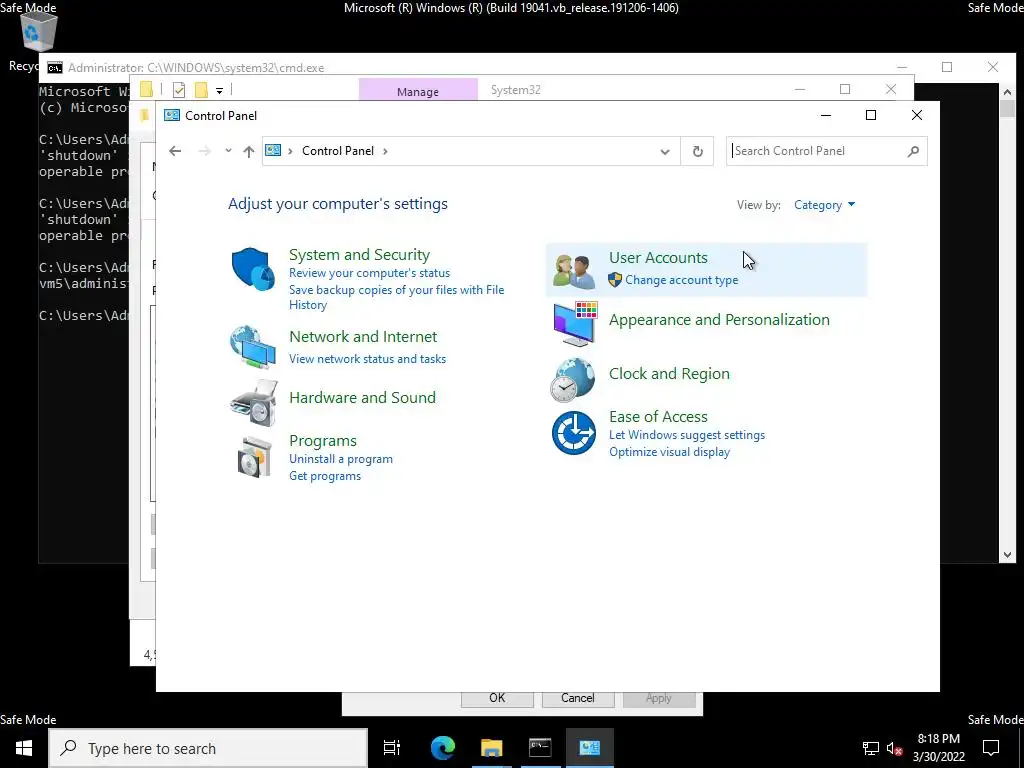Go up one level in Control Panel

pyautogui.click(x=248, y=151)
